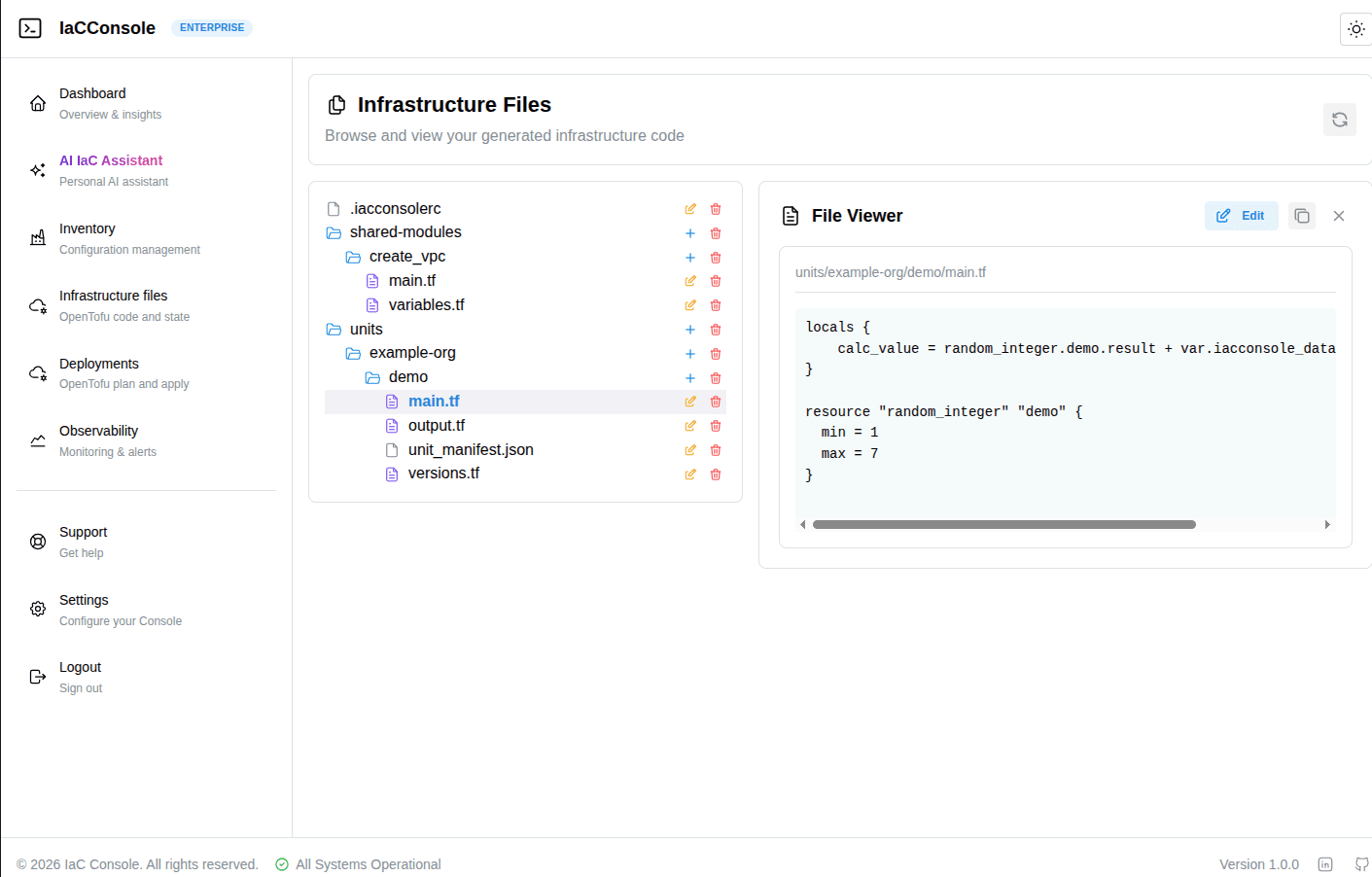Image resolution: width=1372 pixels, height=877 pixels.
Task: Refresh the infrastructure files list
Action: pos(1339,119)
